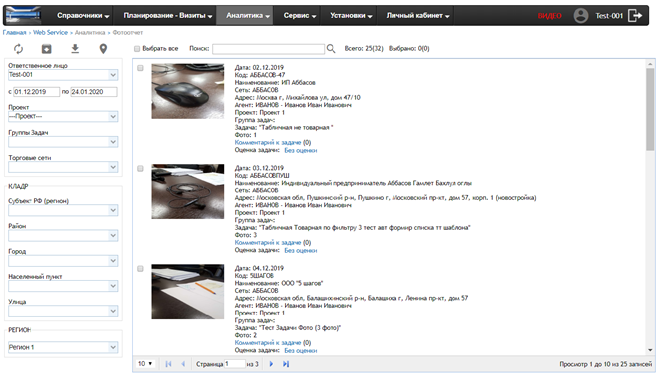Open the 'Проект' dropdown filter
The image size is (666, 378).
pyautogui.click(x=63, y=116)
